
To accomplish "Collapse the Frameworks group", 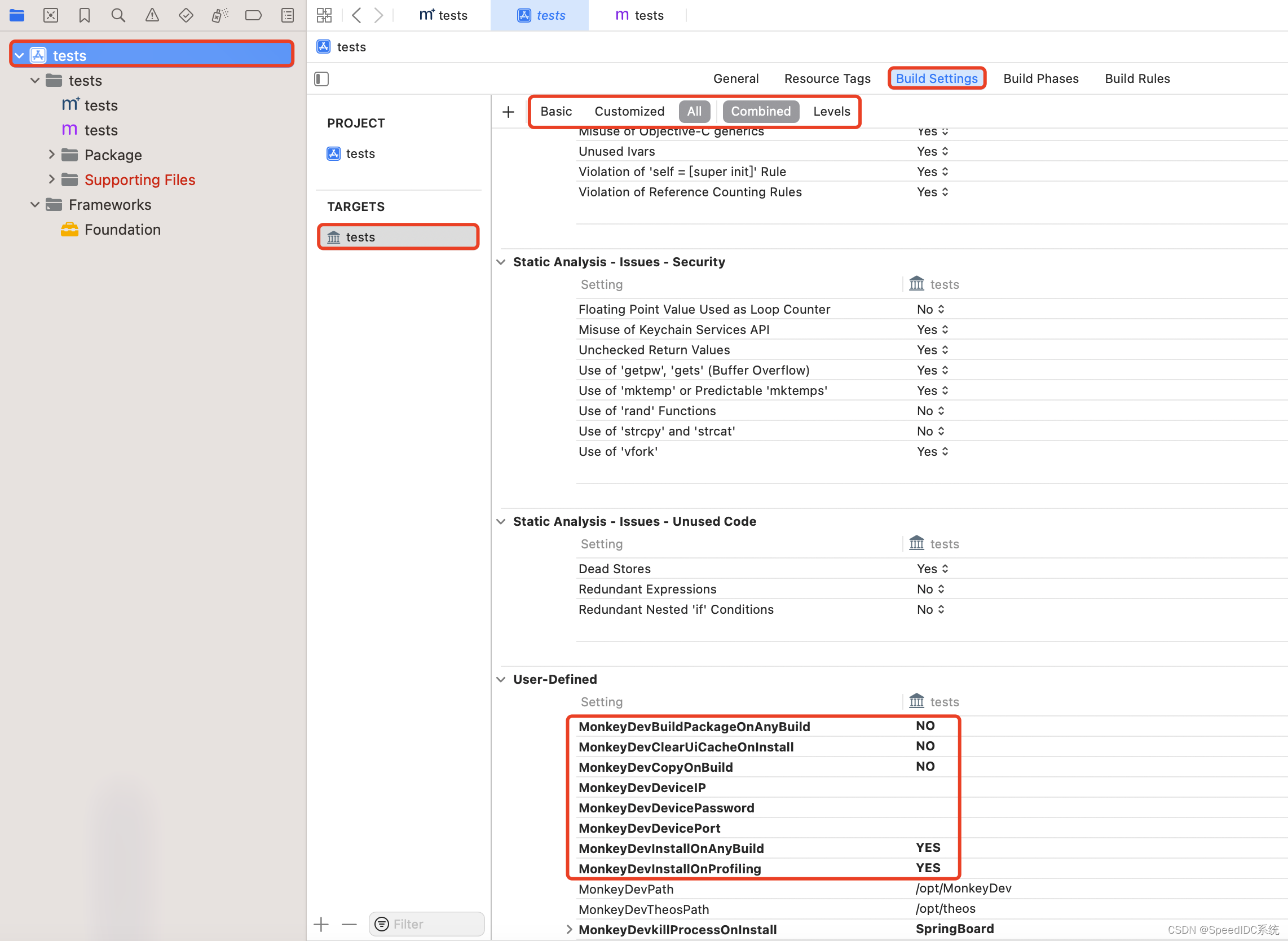I will (x=35, y=204).
